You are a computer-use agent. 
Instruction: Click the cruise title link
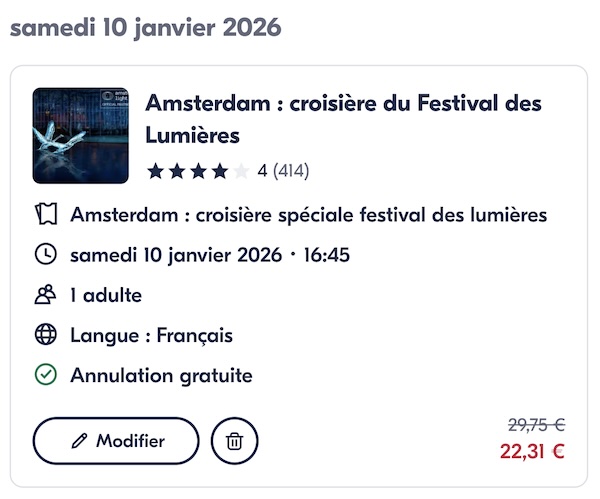coord(343,118)
